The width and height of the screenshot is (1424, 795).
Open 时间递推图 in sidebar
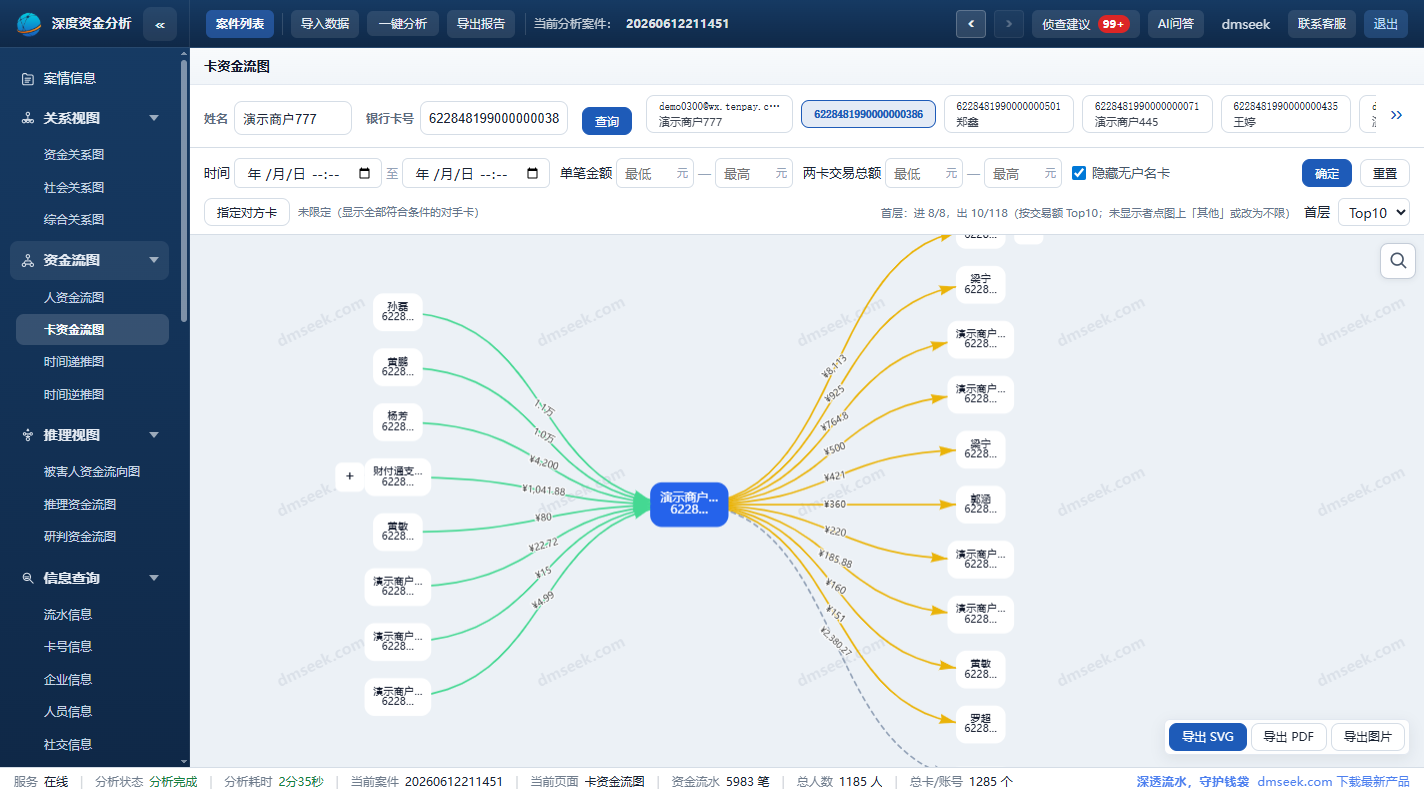tap(74, 361)
